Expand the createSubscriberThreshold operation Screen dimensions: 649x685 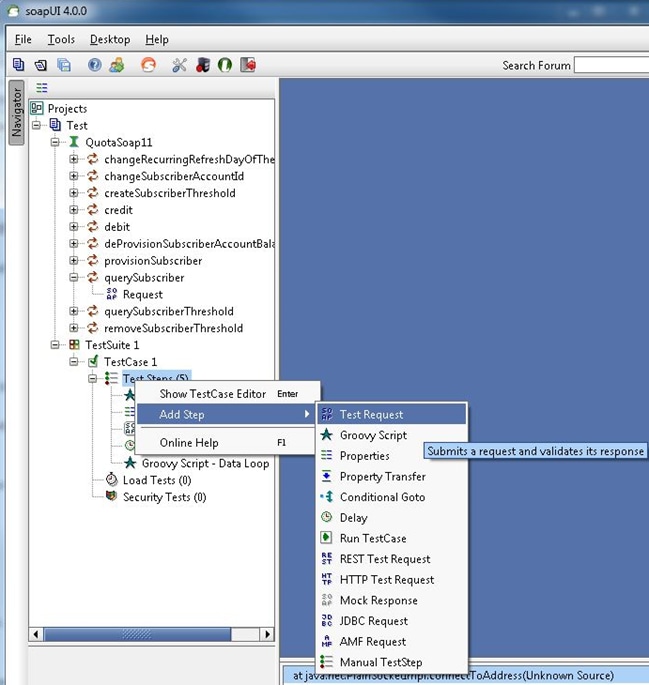74,193
